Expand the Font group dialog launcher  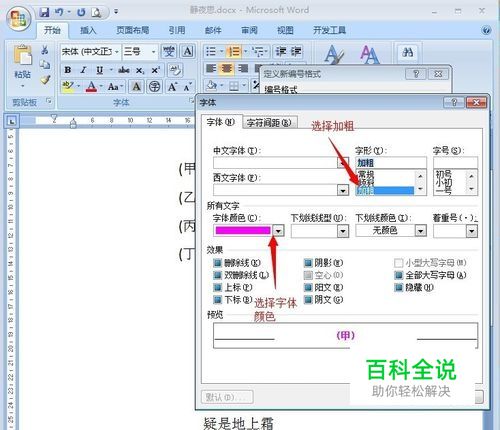(x=191, y=101)
